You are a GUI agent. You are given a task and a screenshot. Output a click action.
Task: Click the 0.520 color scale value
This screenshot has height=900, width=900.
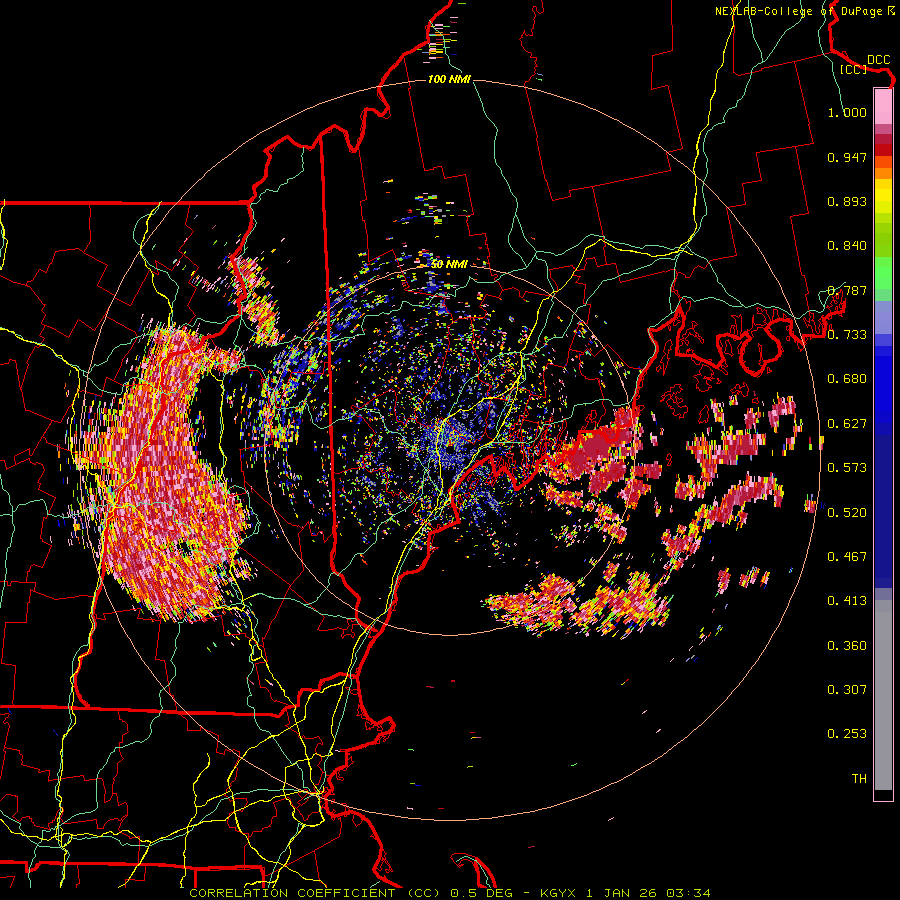point(847,513)
